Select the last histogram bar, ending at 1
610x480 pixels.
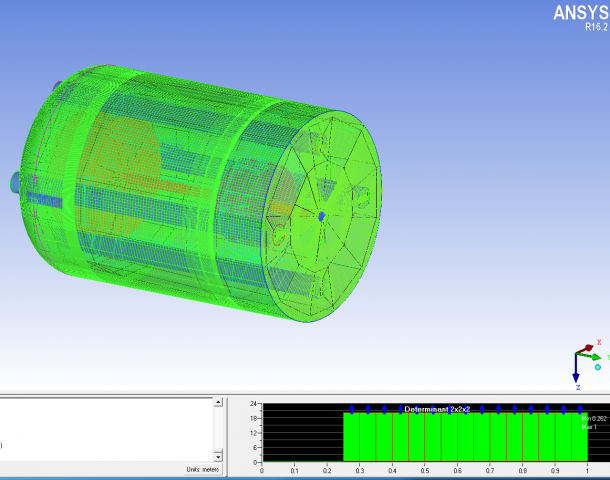pyautogui.click(x=579, y=438)
